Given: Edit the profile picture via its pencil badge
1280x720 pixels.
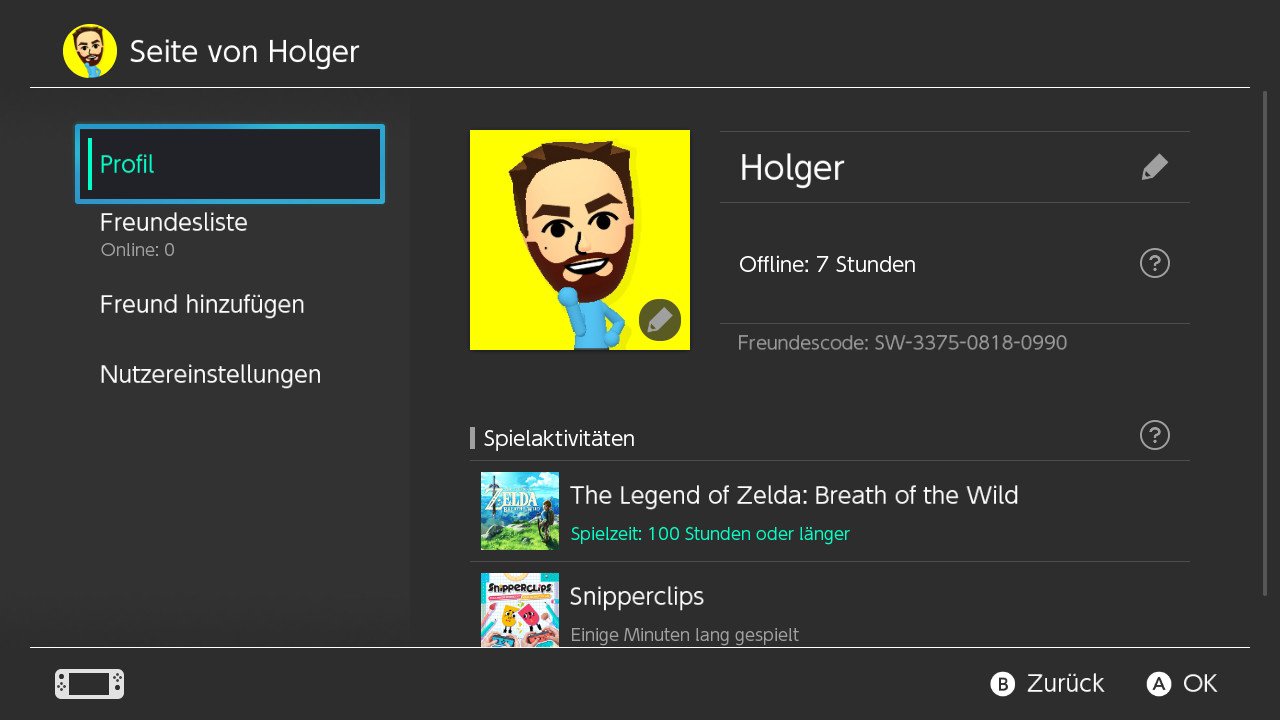Looking at the screenshot, I should (x=660, y=320).
